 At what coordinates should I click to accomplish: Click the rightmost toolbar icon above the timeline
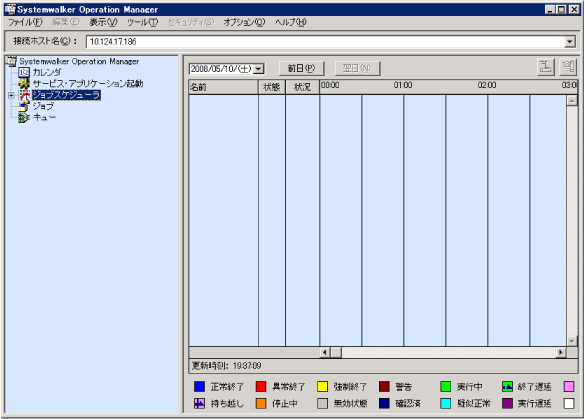click(x=569, y=68)
